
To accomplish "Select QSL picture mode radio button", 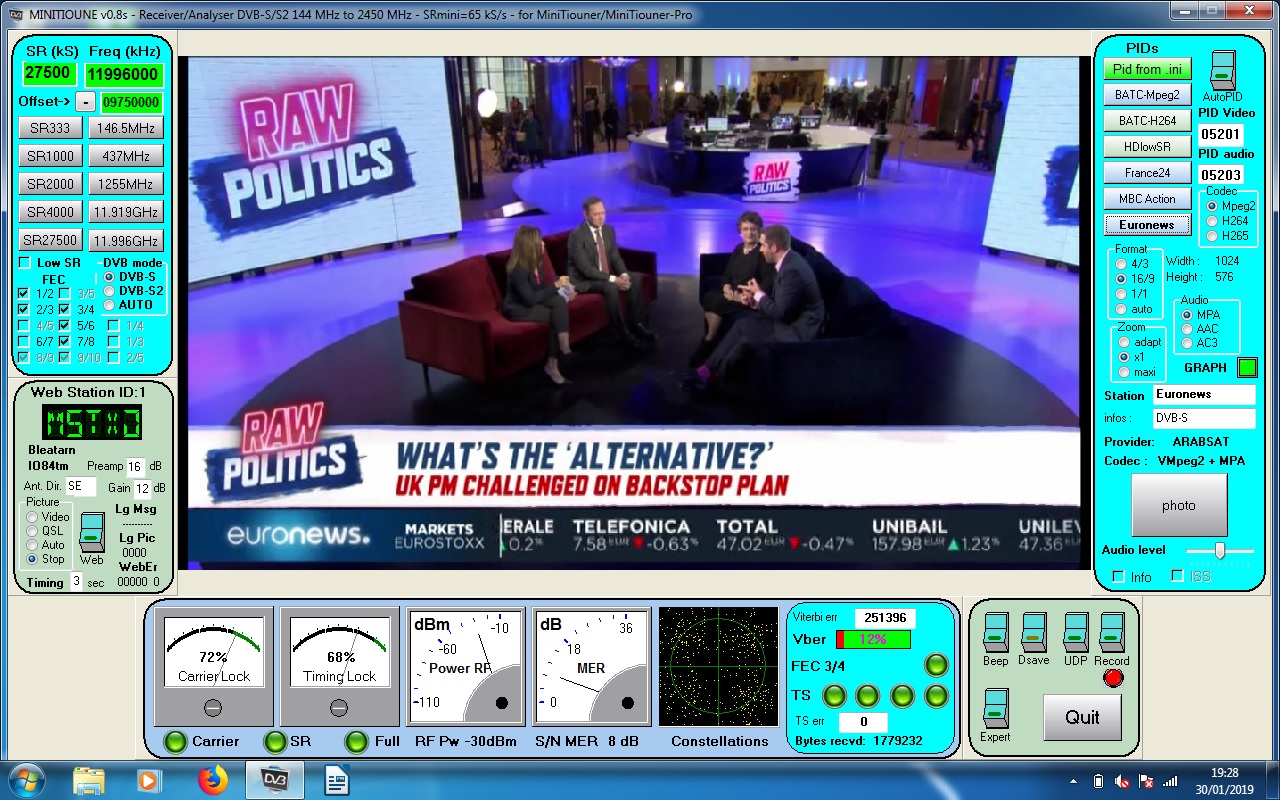I will click(x=32, y=531).
